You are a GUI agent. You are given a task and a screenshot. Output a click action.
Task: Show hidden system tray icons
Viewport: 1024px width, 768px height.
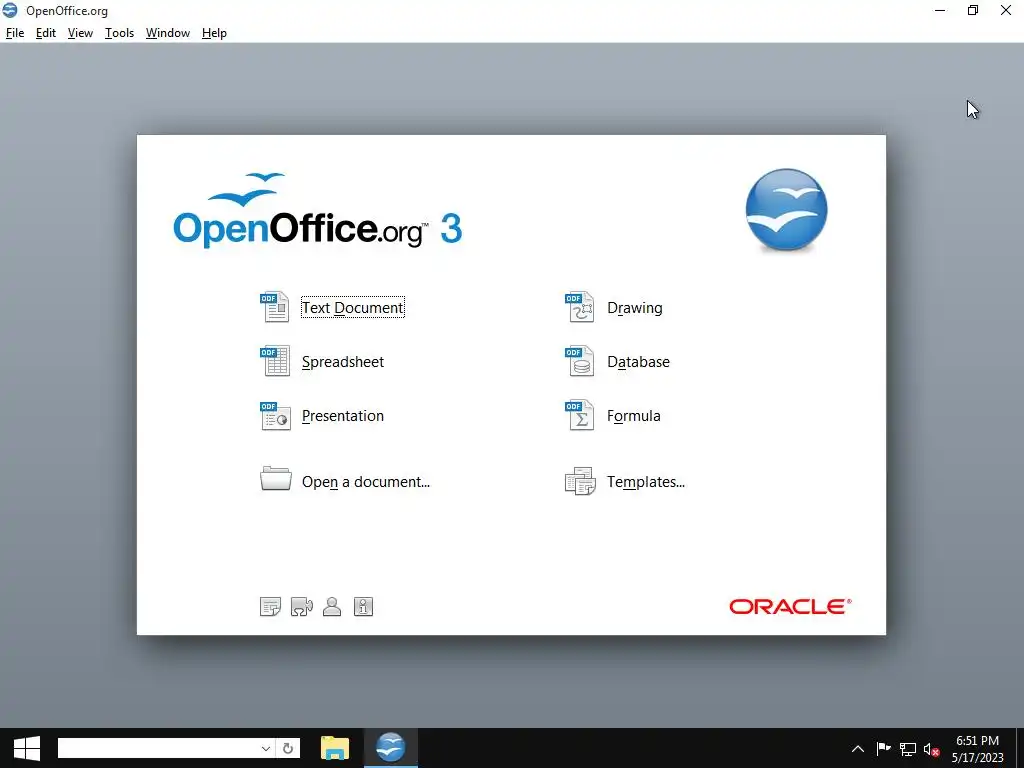click(x=858, y=749)
